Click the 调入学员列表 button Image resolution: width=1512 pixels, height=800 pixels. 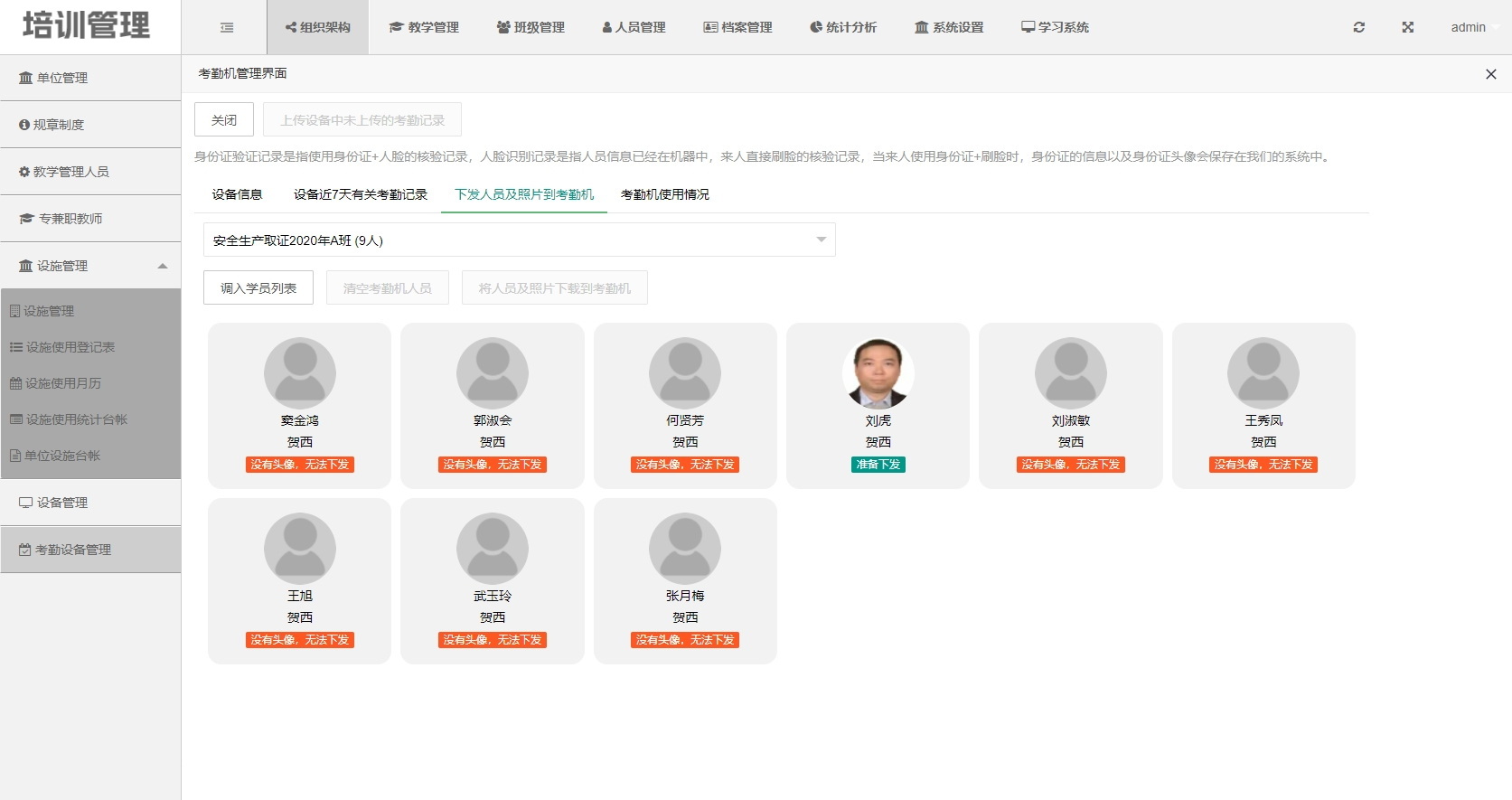tap(258, 288)
